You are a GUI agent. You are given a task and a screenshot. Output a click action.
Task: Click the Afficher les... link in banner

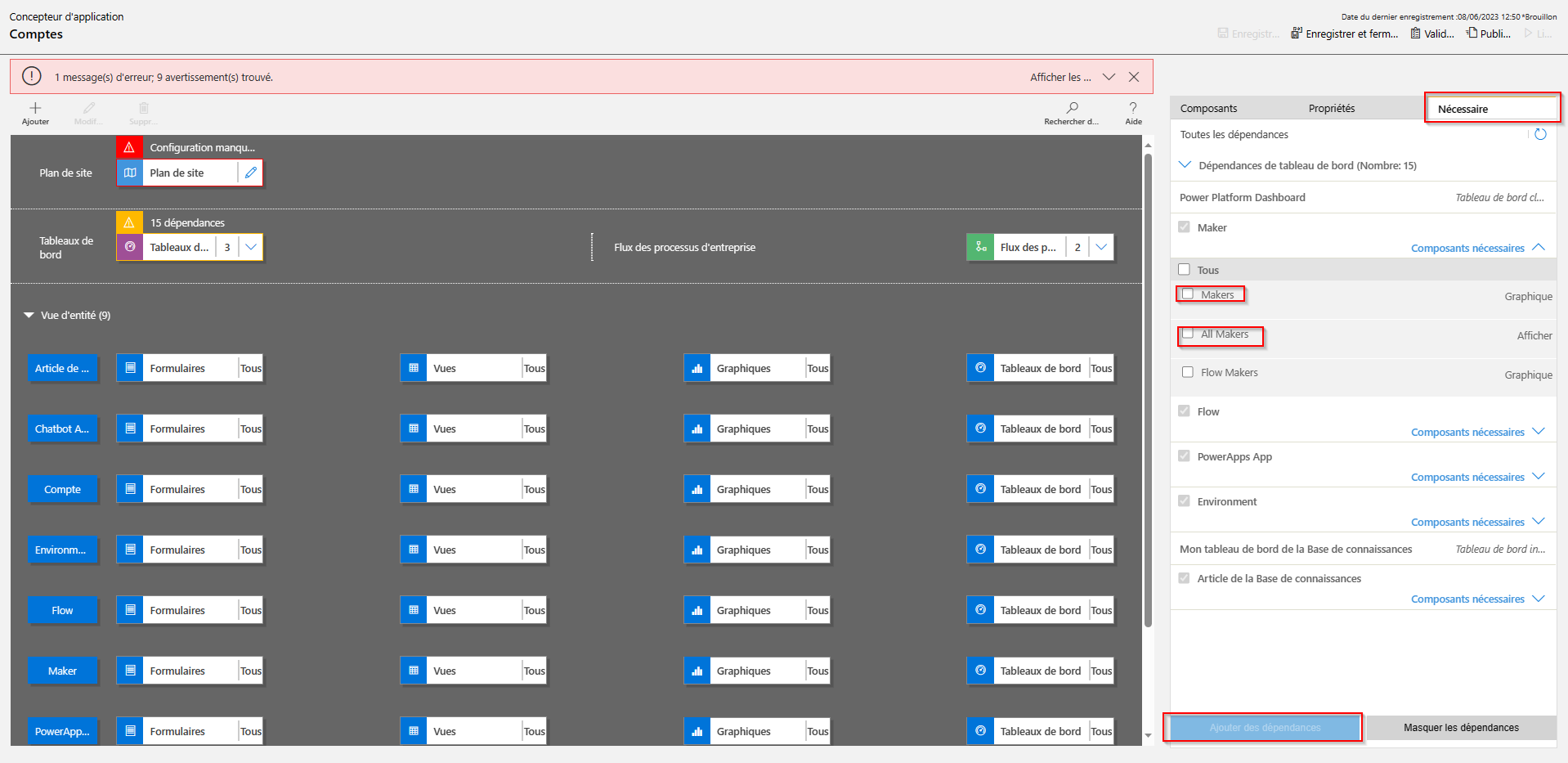coord(1060,77)
